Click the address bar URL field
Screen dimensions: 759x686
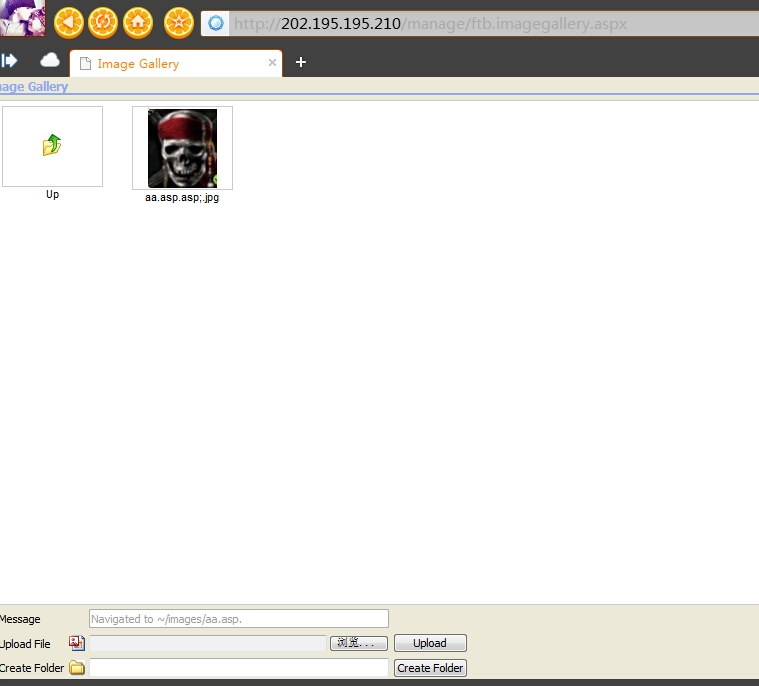(494, 24)
